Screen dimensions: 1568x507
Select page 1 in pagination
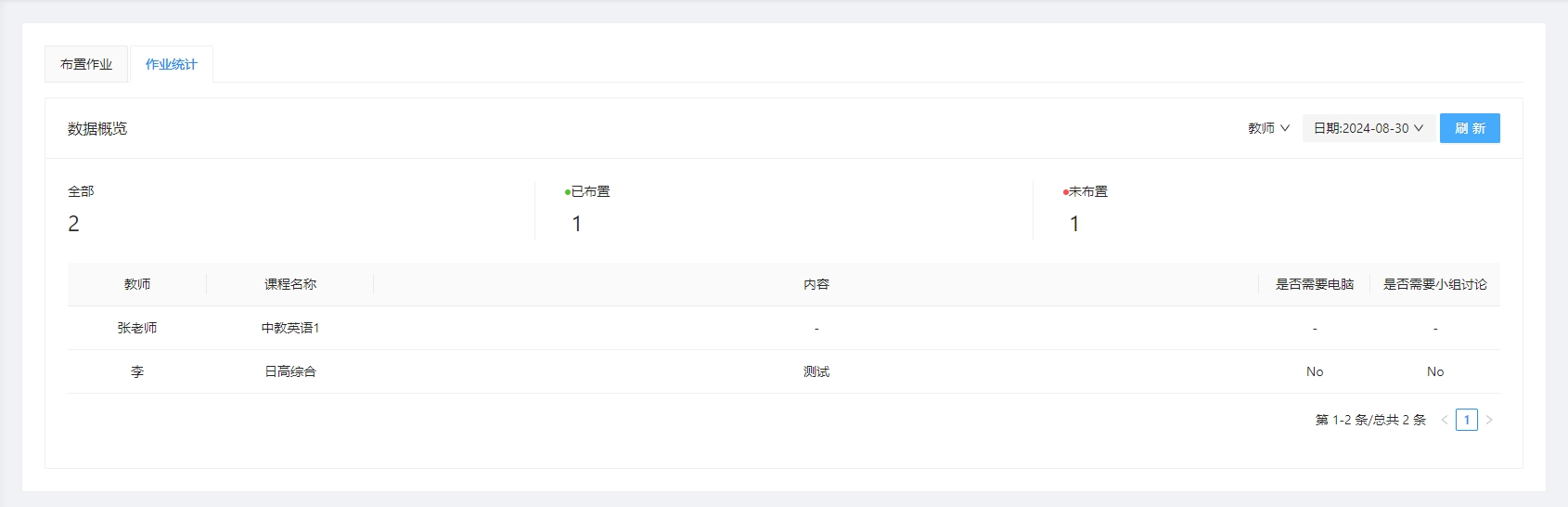point(1467,420)
